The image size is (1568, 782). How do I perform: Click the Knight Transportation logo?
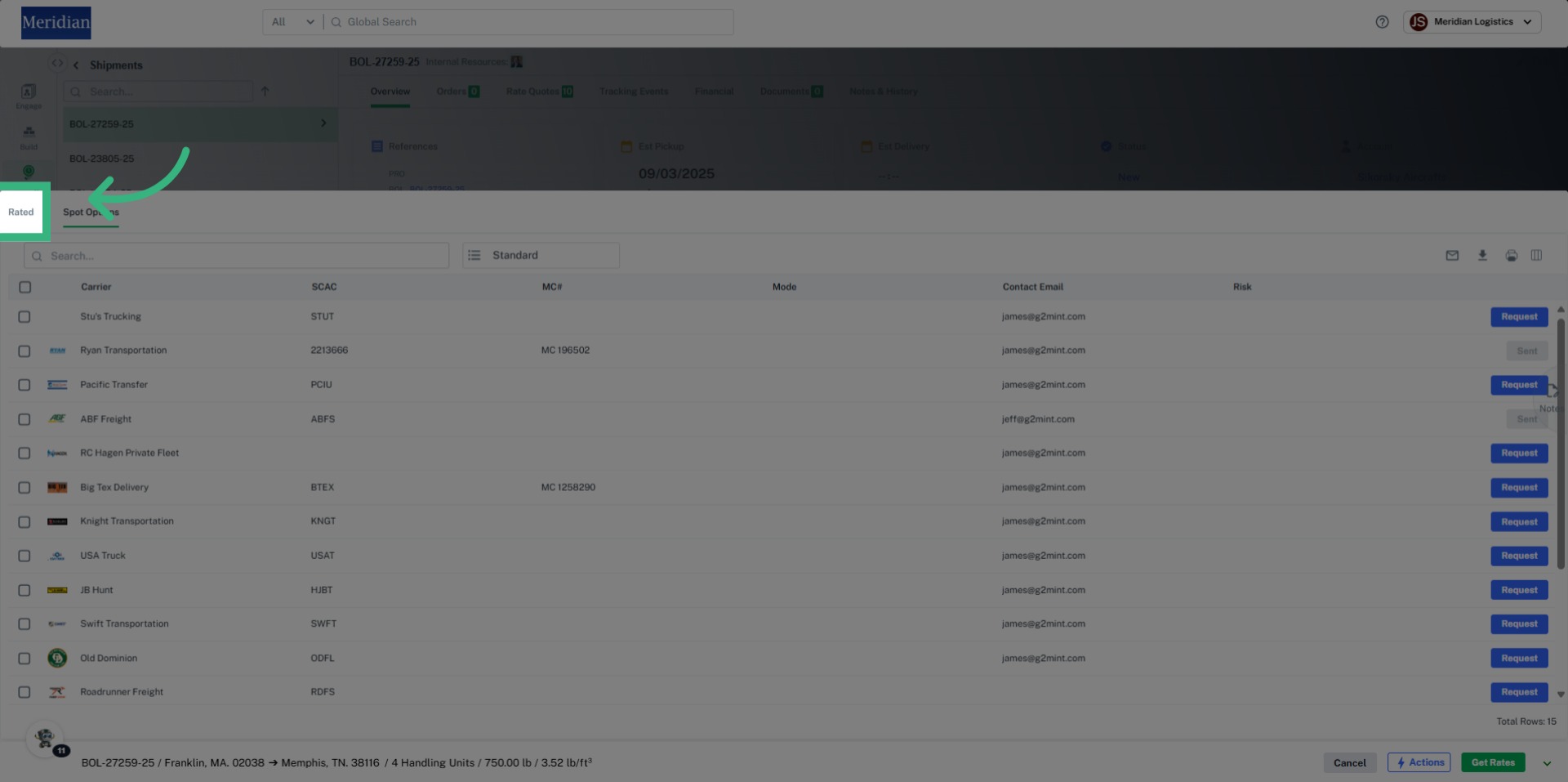(x=57, y=521)
